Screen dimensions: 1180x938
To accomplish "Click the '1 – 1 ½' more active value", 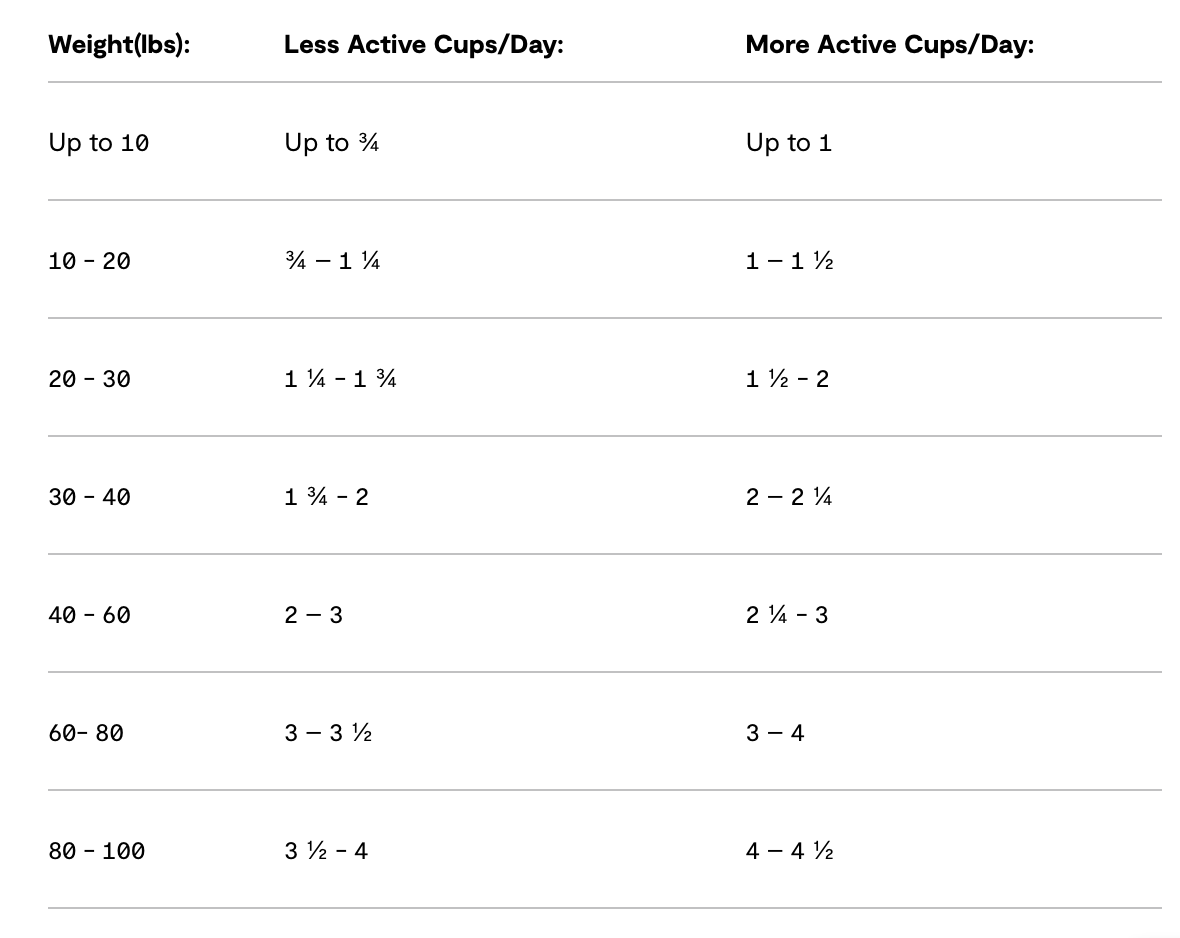I will (789, 261).
